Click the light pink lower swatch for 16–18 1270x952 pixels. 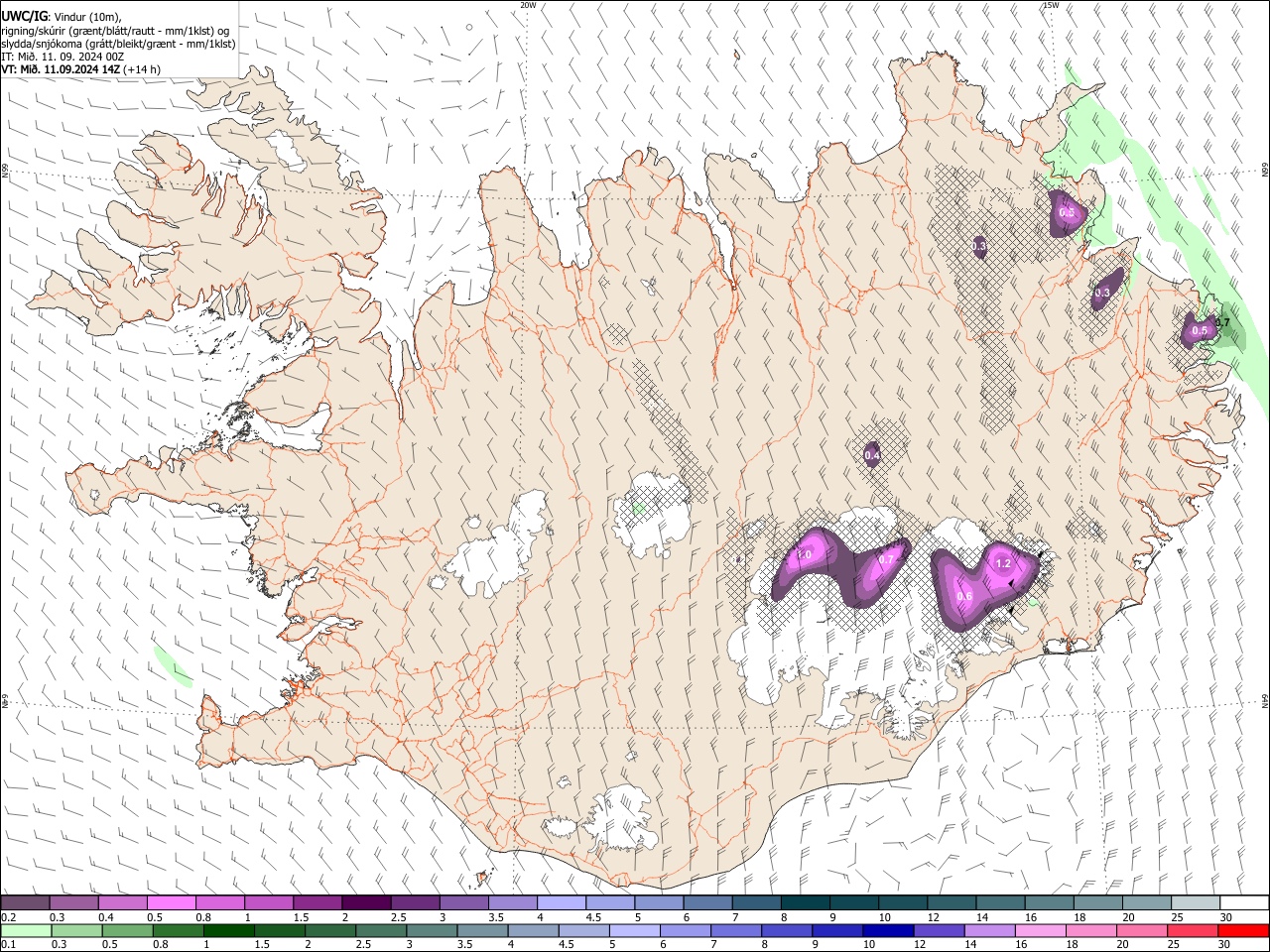(x=1041, y=931)
